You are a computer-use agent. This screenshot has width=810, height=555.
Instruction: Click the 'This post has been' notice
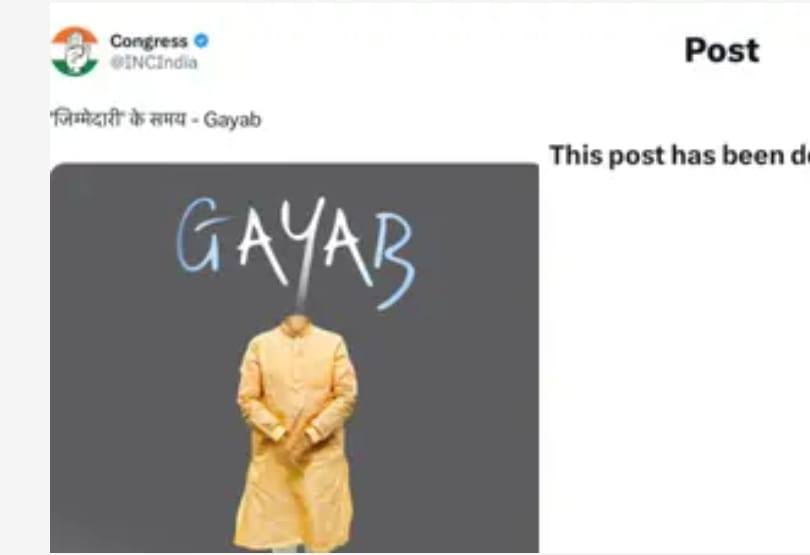point(679,155)
